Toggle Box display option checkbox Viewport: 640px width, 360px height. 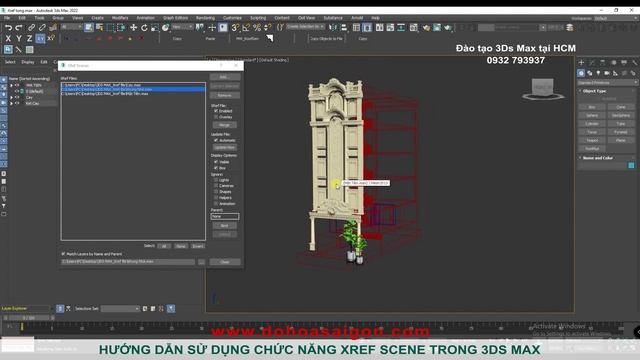pos(216,168)
